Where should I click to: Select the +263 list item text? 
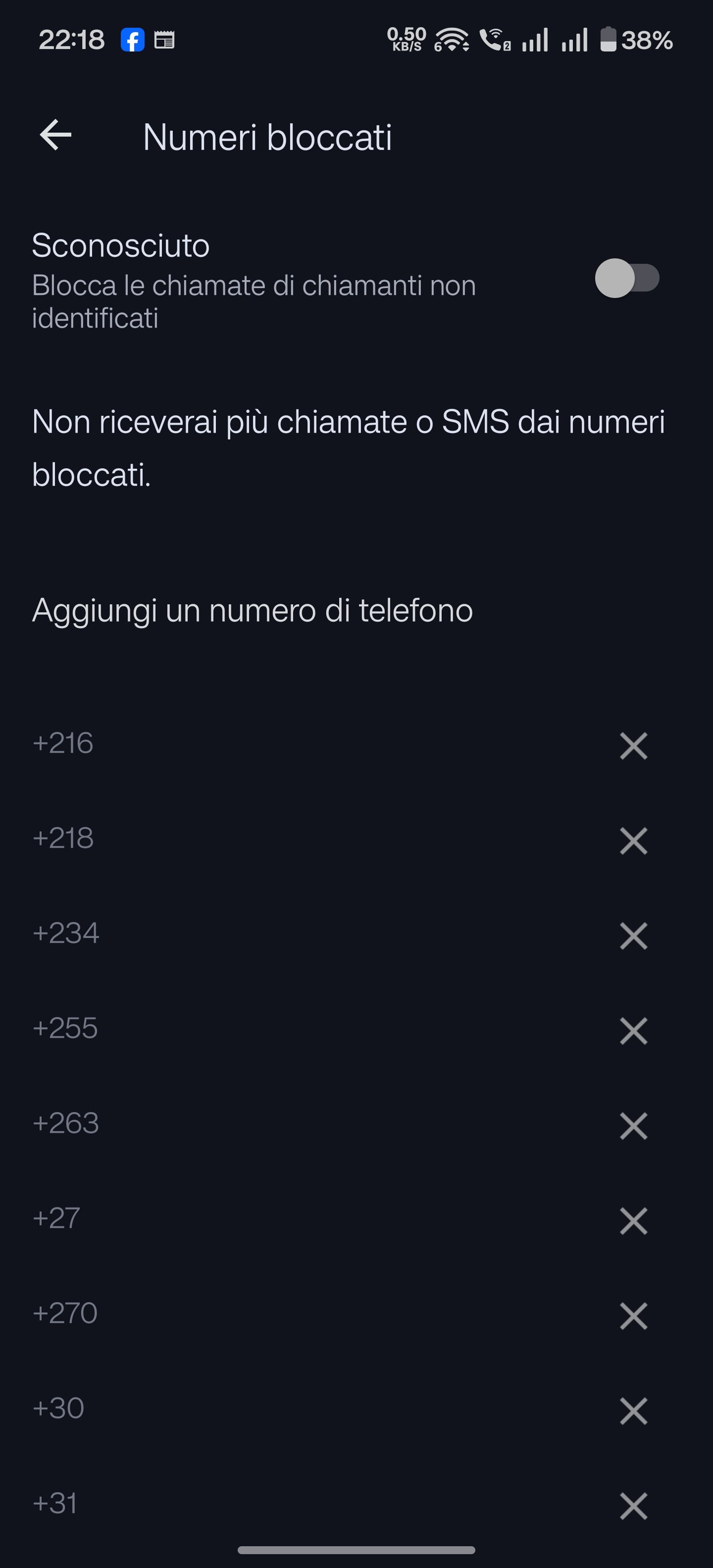coord(66,1123)
